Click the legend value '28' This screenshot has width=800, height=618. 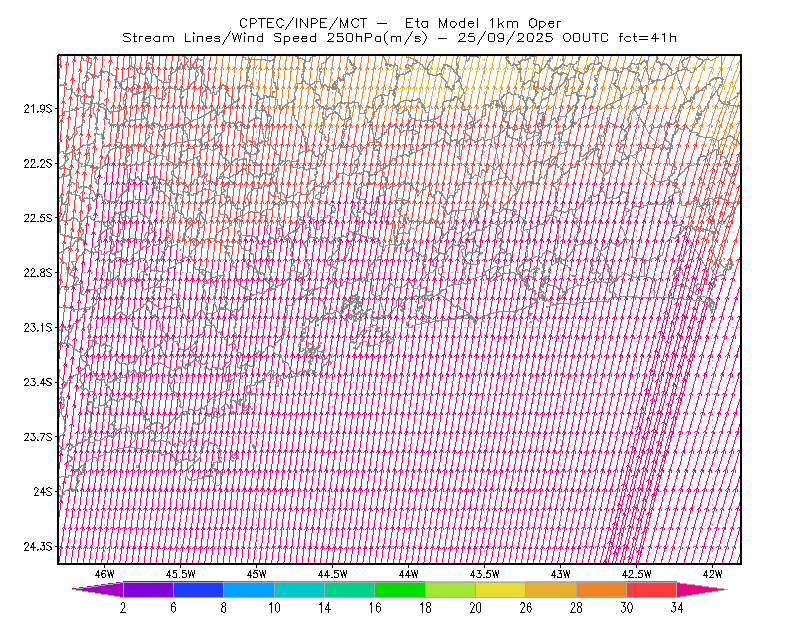pos(577,608)
